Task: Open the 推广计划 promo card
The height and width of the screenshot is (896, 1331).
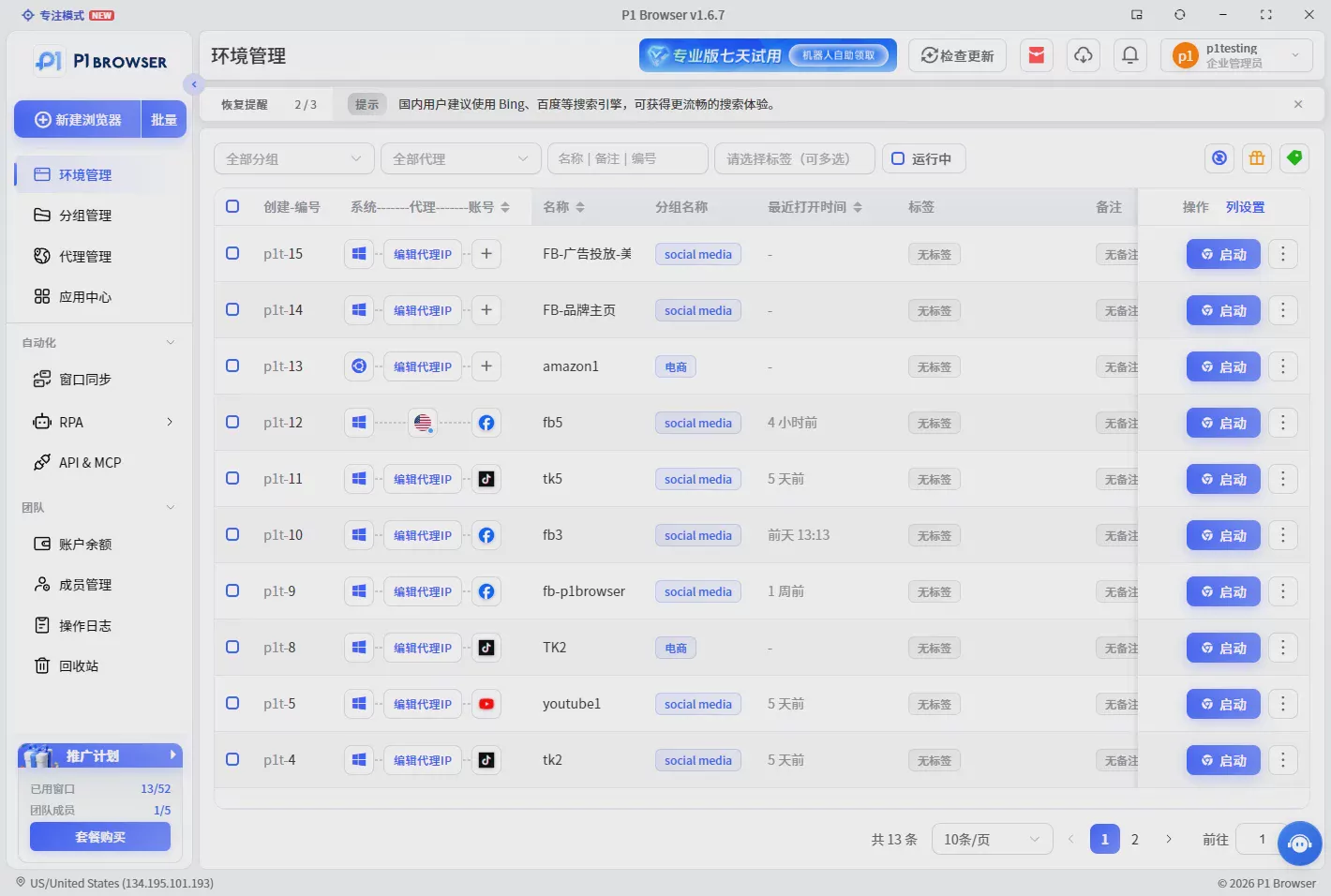Action: click(100, 755)
